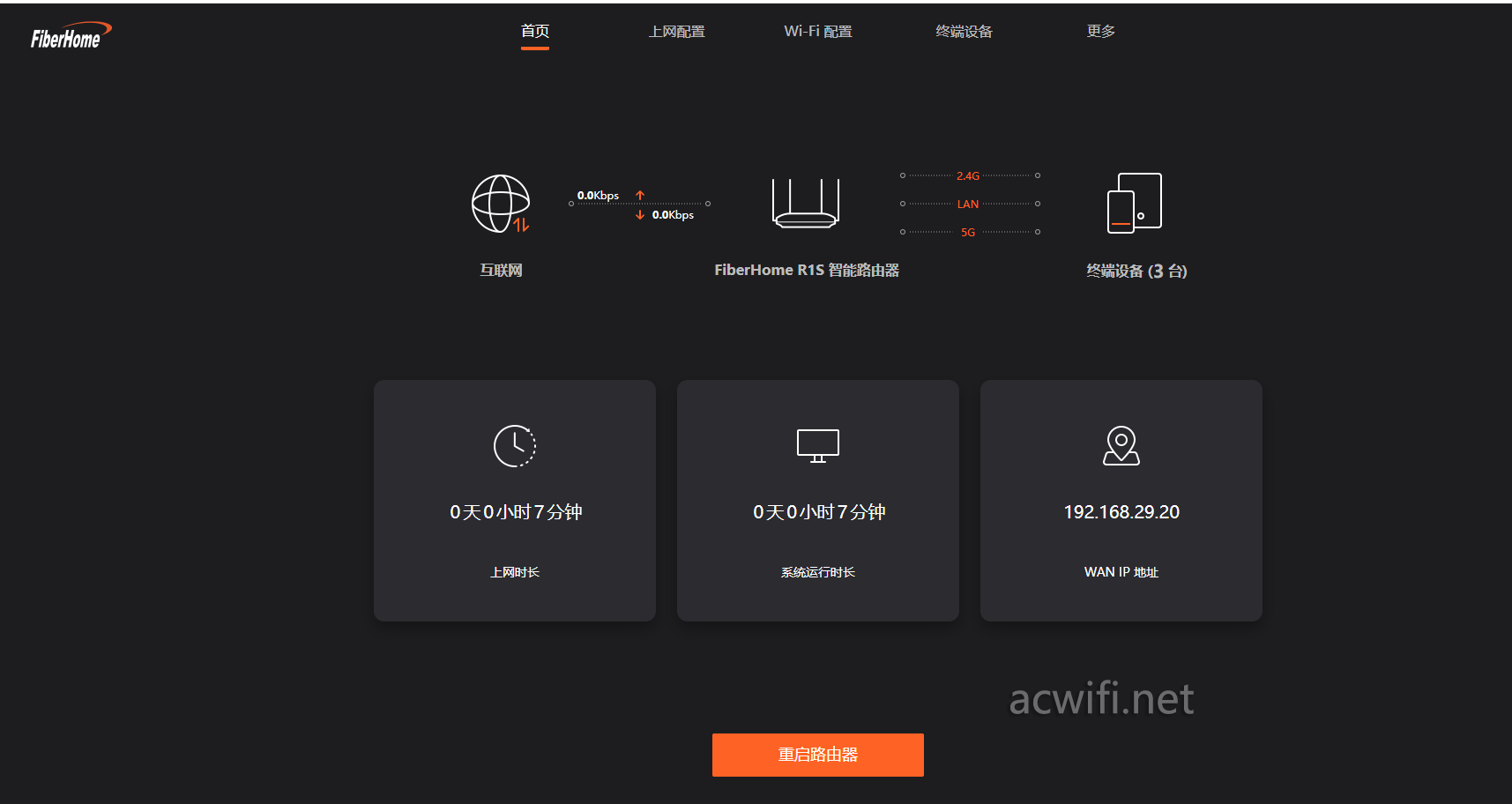1512x804 pixels.
Task: Click the internet globe icon
Action: [501, 204]
